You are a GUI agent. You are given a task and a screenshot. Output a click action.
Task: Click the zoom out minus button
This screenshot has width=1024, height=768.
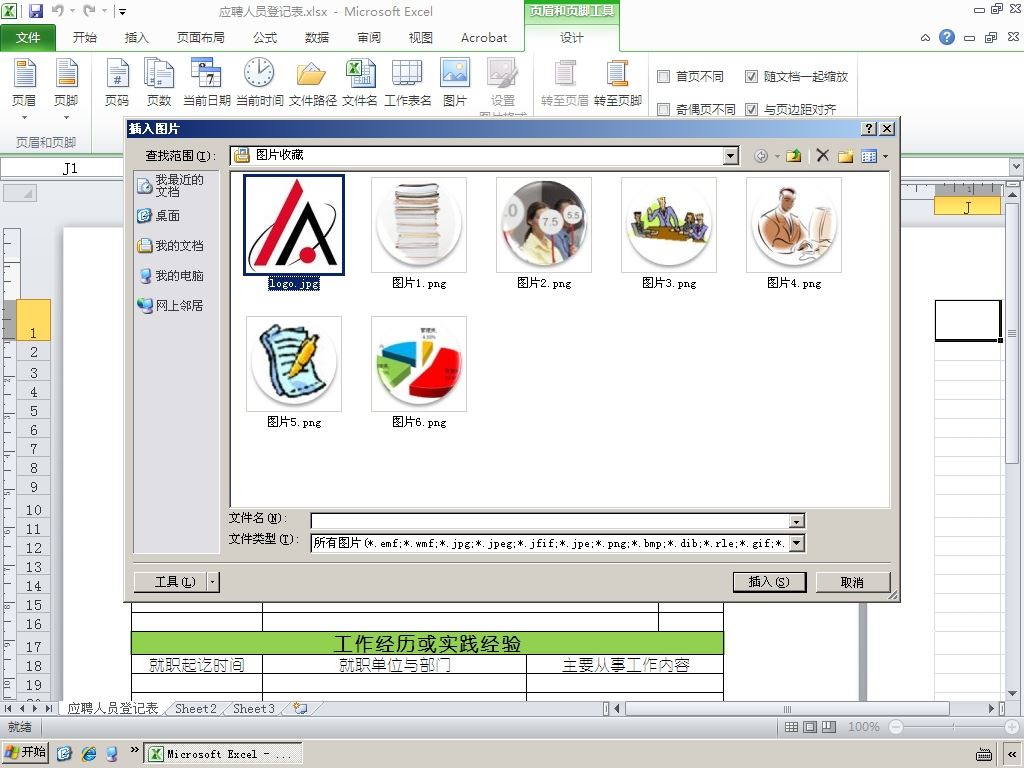[896, 727]
